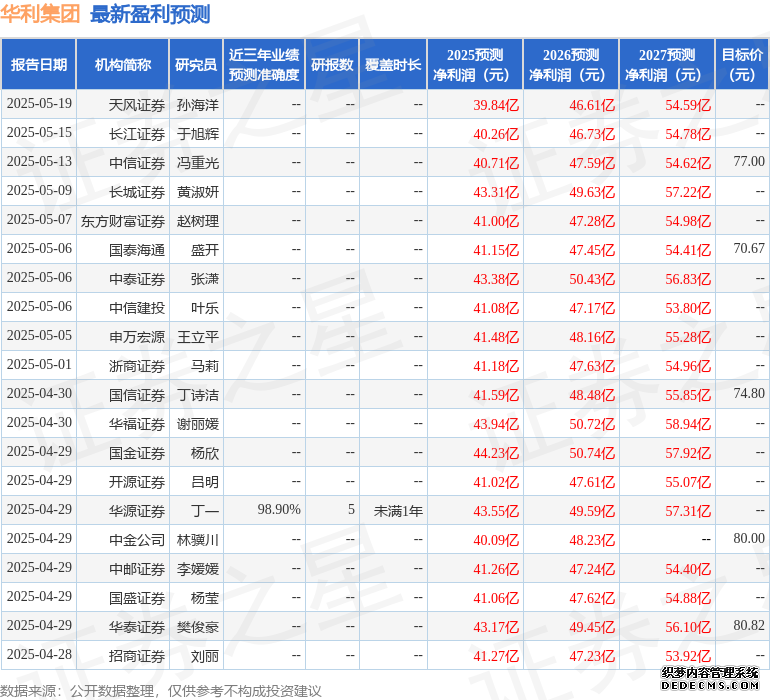Screen dimensions: 770x700
Task: Click analyst name 谢丽媛
Action: [198, 424]
